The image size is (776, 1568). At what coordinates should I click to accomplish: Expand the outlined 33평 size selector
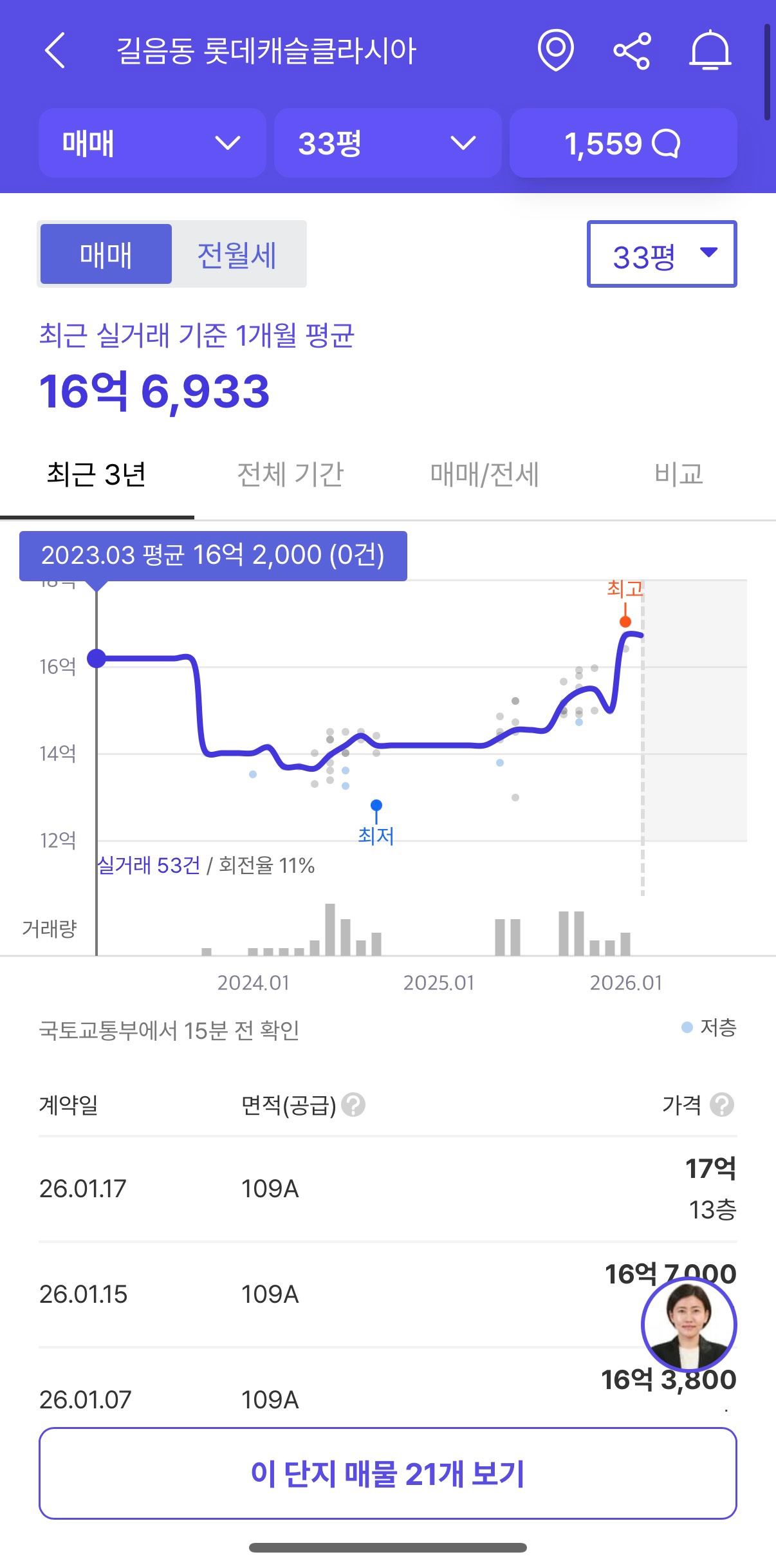(x=661, y=254)
